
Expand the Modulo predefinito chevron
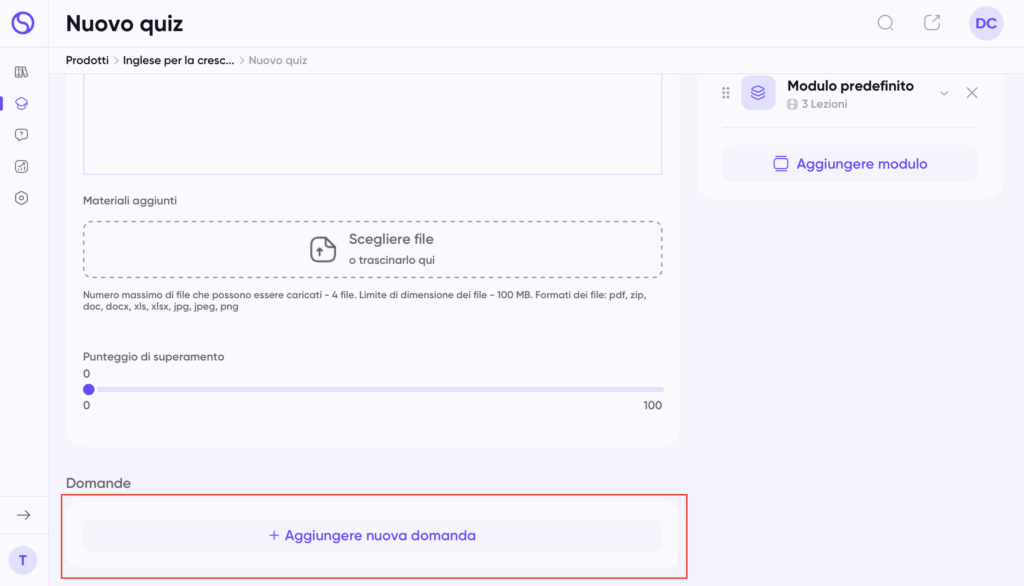943,93
